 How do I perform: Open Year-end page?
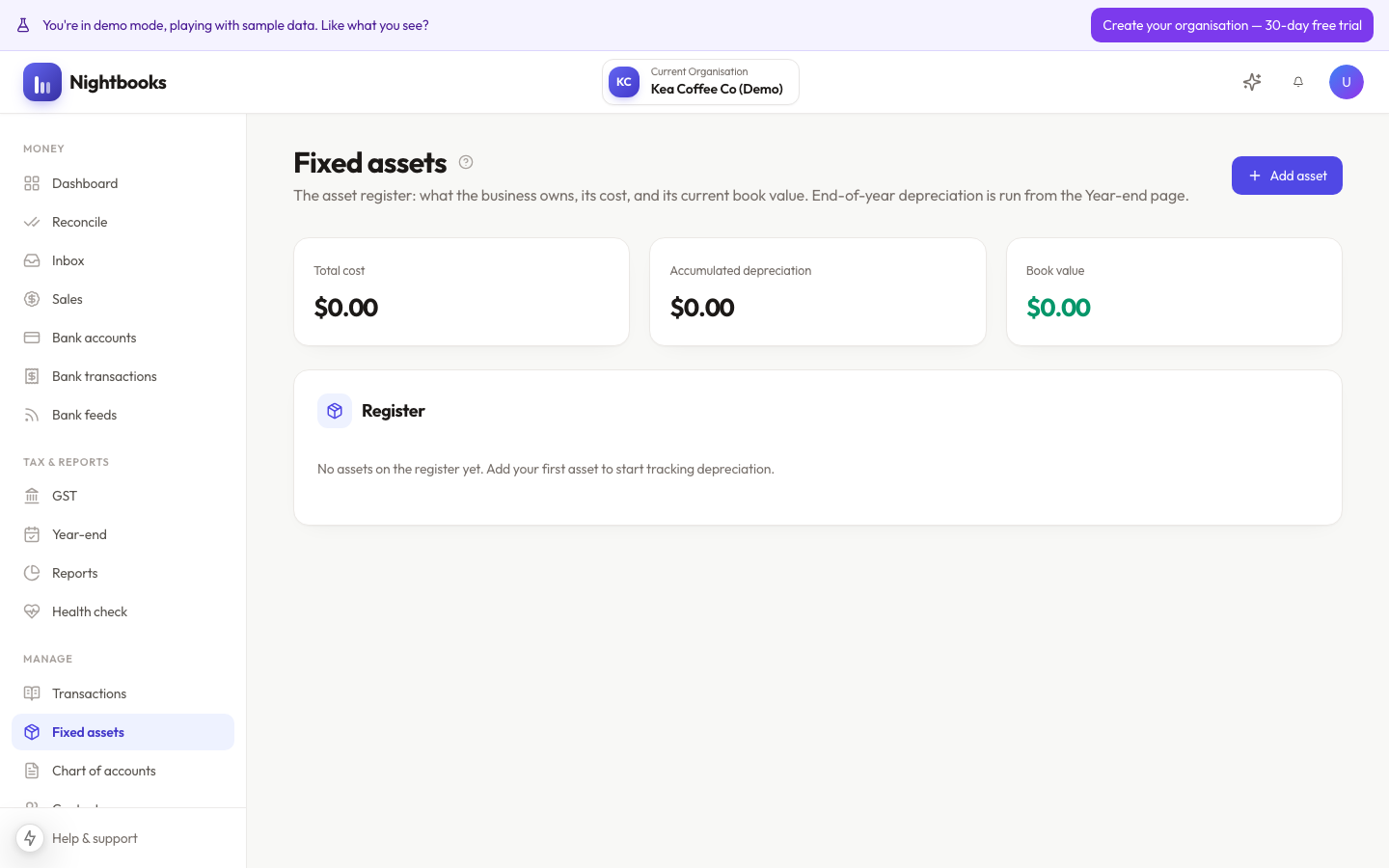123,534
